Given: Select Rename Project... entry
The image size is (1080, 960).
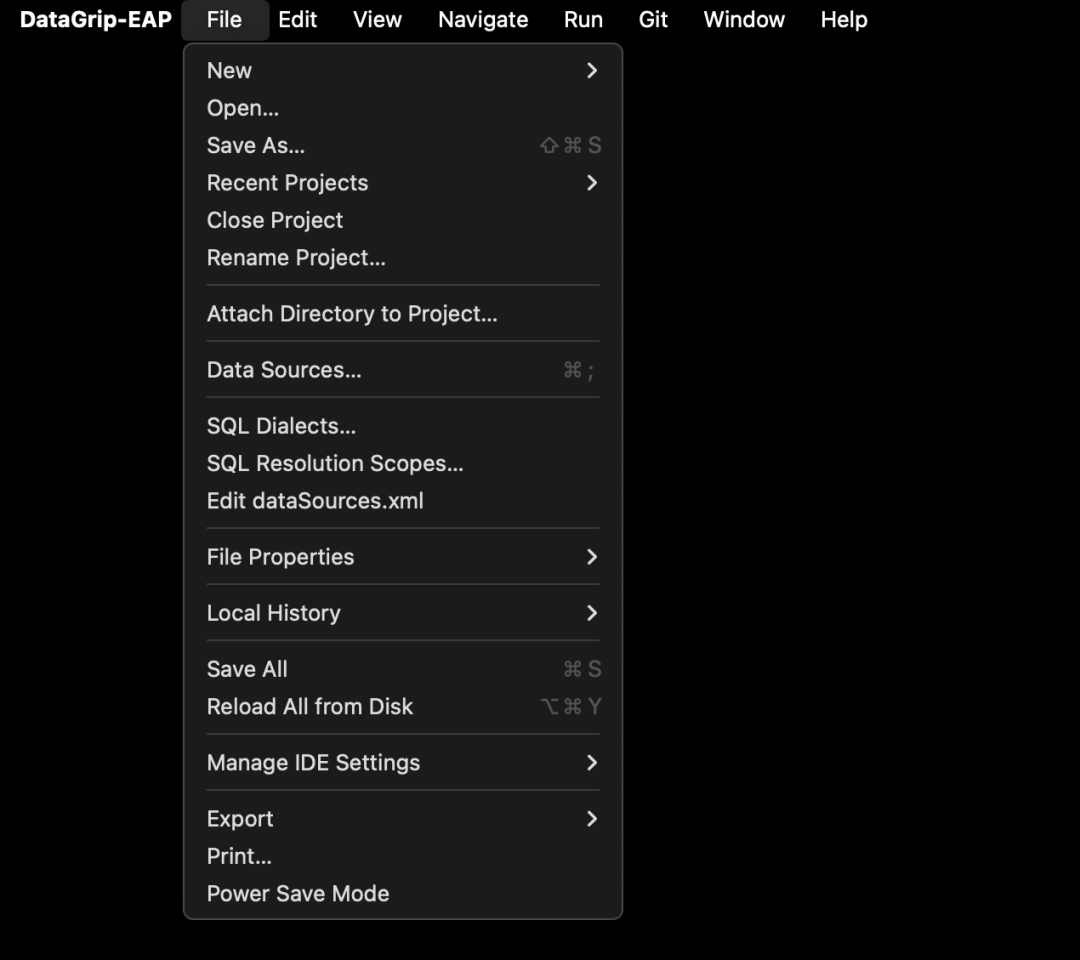Looking at the screenshot, I should [x=403, y=258].
